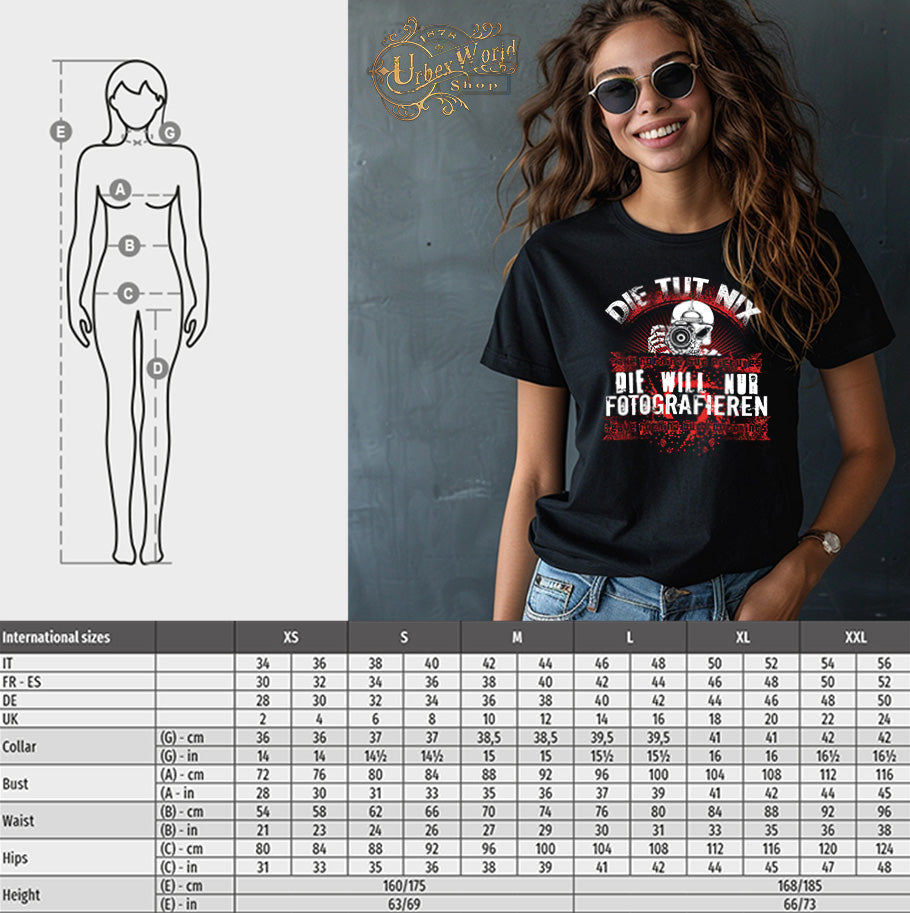Click the 'DIE TUT NIX' shirt text
Image resolution: width=910 pixels, height=913 pixels.
pyautogui.click(x=682, y=299)
